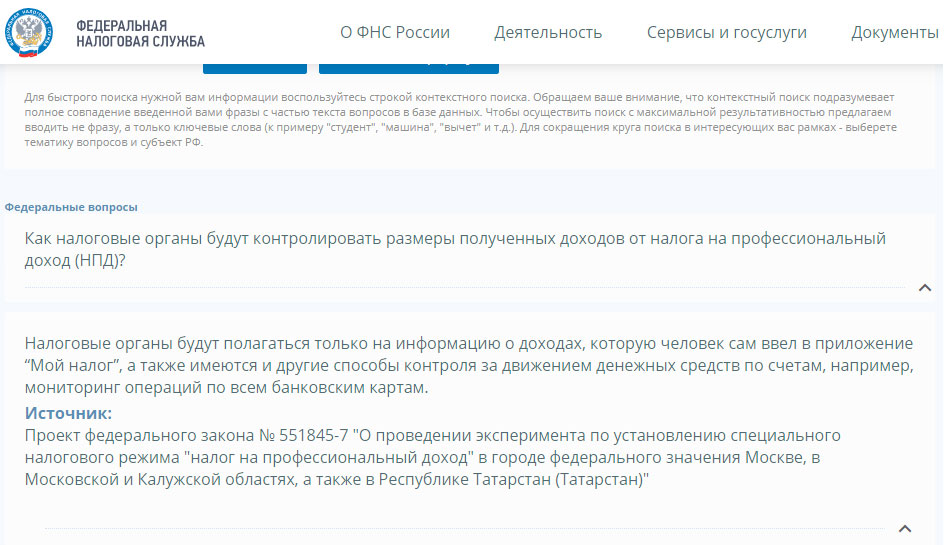945x545 pixels.
Task: Collapse the question about НПД income control
Action: (x=925, y=288)
